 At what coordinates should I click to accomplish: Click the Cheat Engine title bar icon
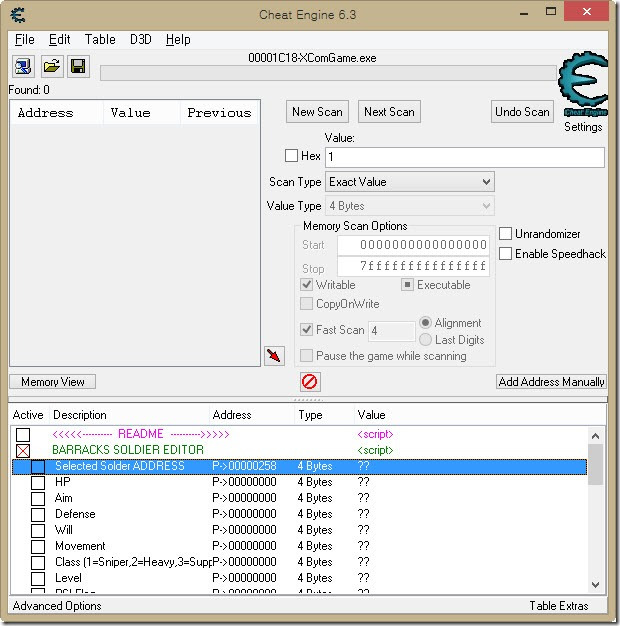pyautogui.click(x=18, y=15)
